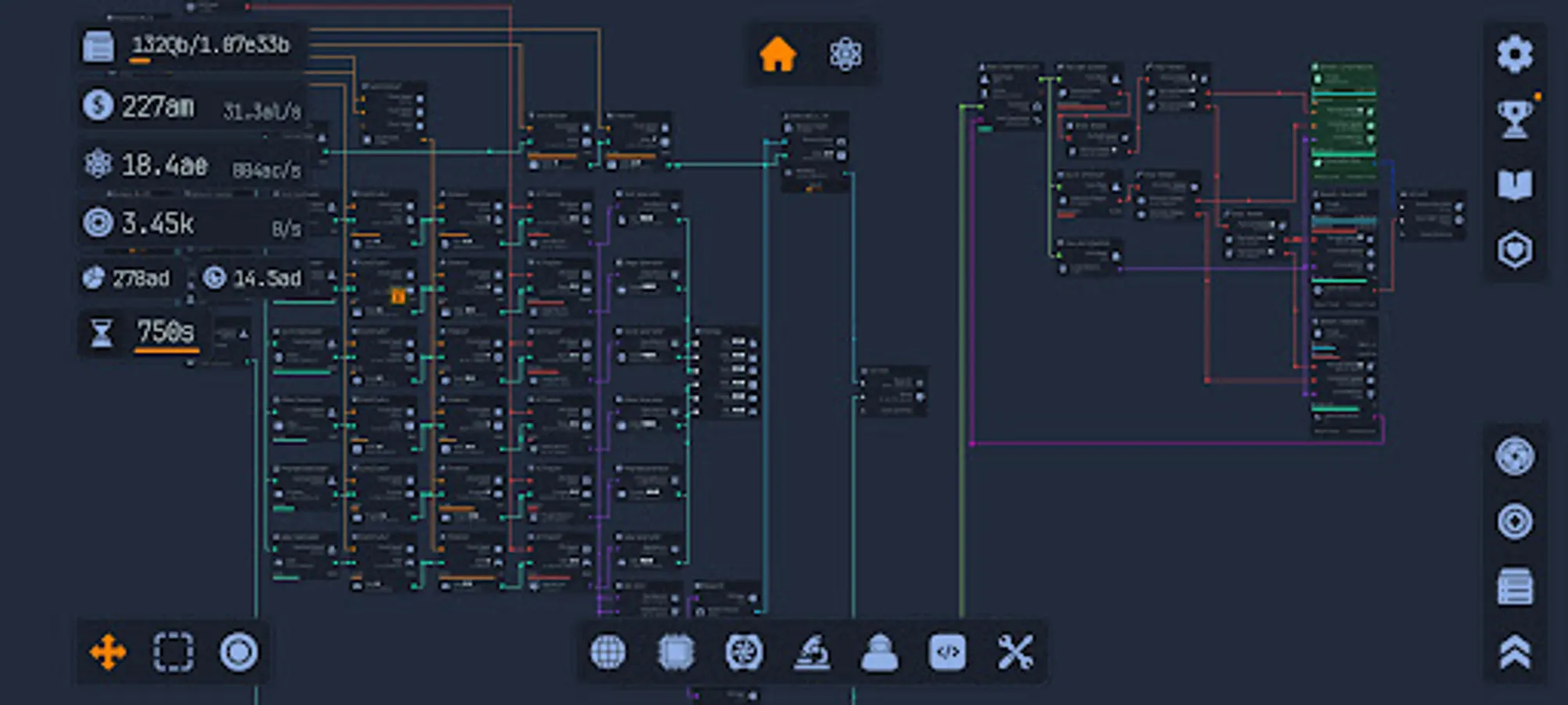
Task: Click the 278ad value
Action: pyautogui.click(x=141, y=279)
